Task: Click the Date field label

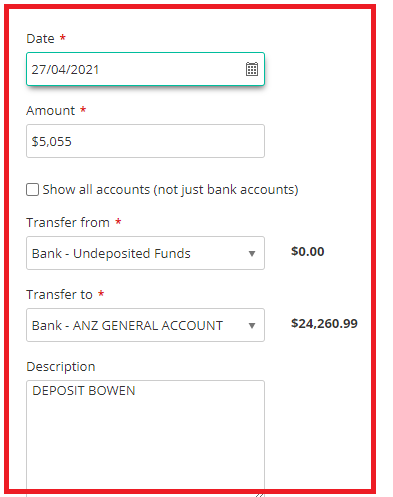Action: [x=40, y=39]
